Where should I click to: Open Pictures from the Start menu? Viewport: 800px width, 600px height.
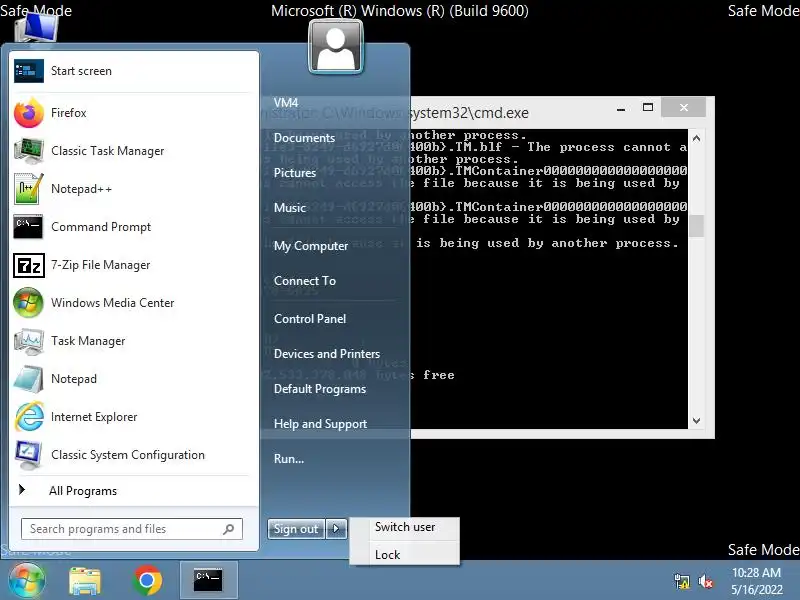295,173
